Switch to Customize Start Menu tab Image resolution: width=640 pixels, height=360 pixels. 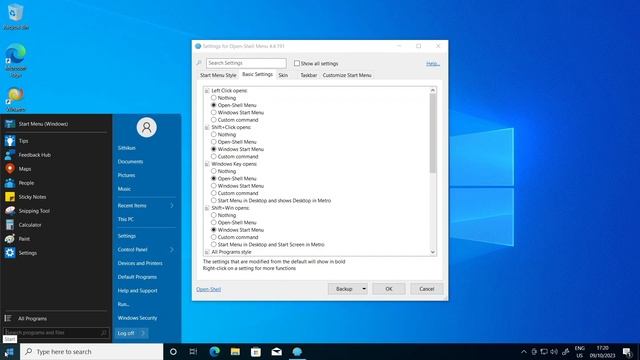coord(347,76)
